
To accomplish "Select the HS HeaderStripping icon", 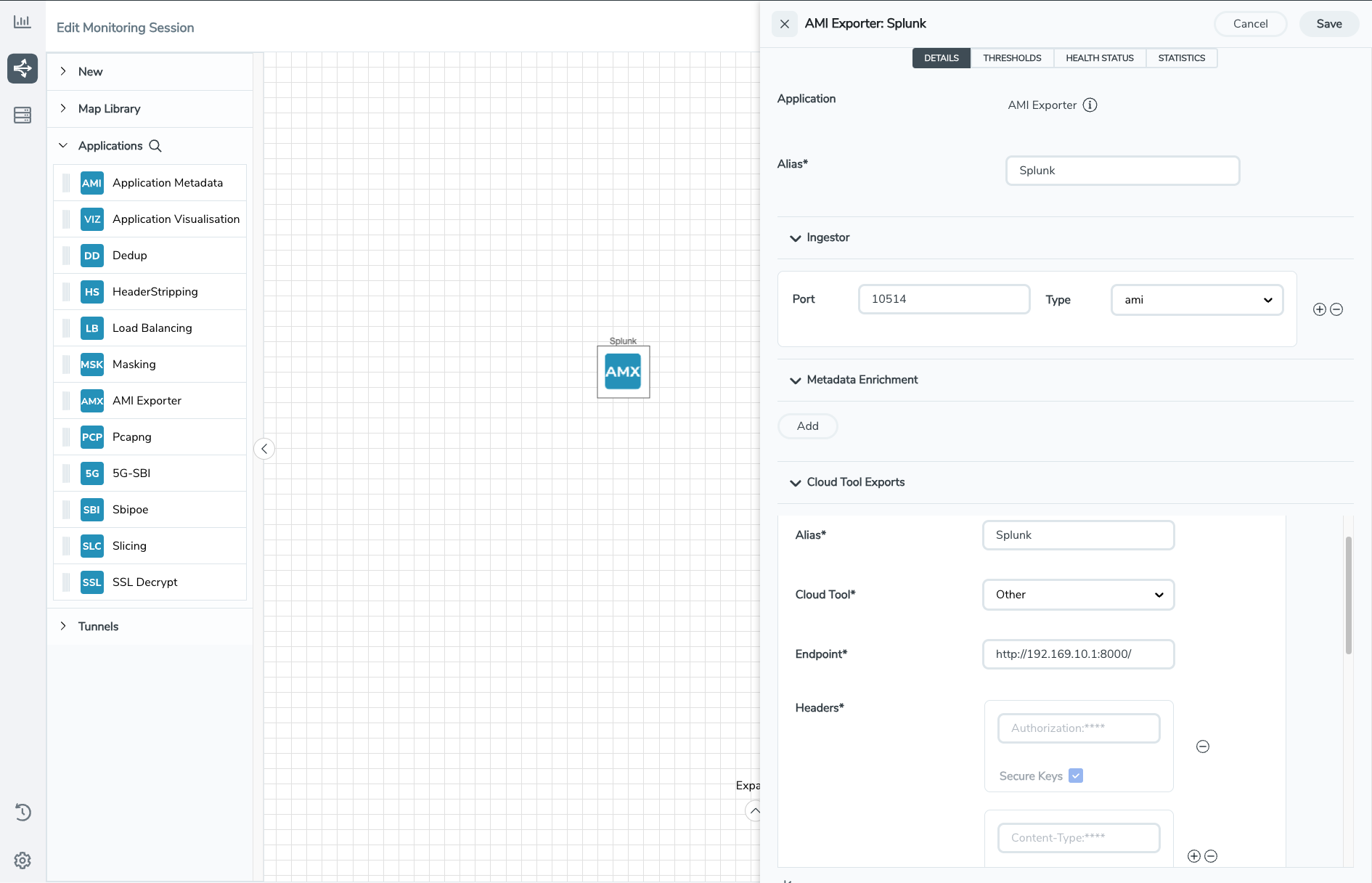I will (92, 292).
